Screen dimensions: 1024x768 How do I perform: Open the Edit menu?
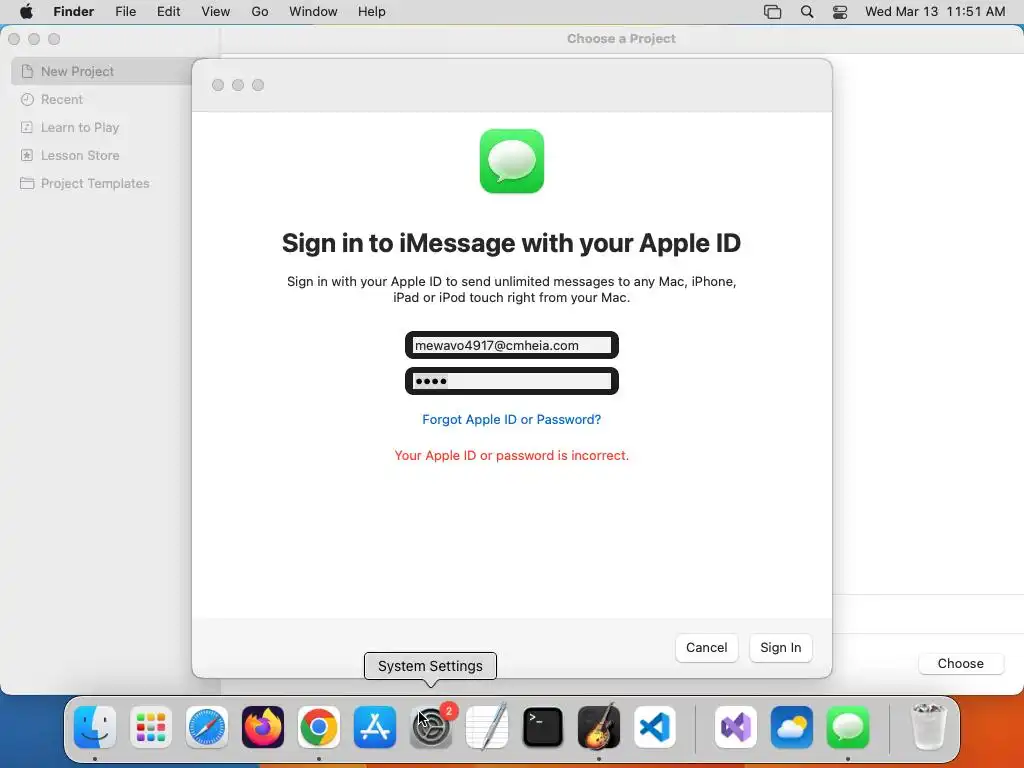click(x=168, y=12)
